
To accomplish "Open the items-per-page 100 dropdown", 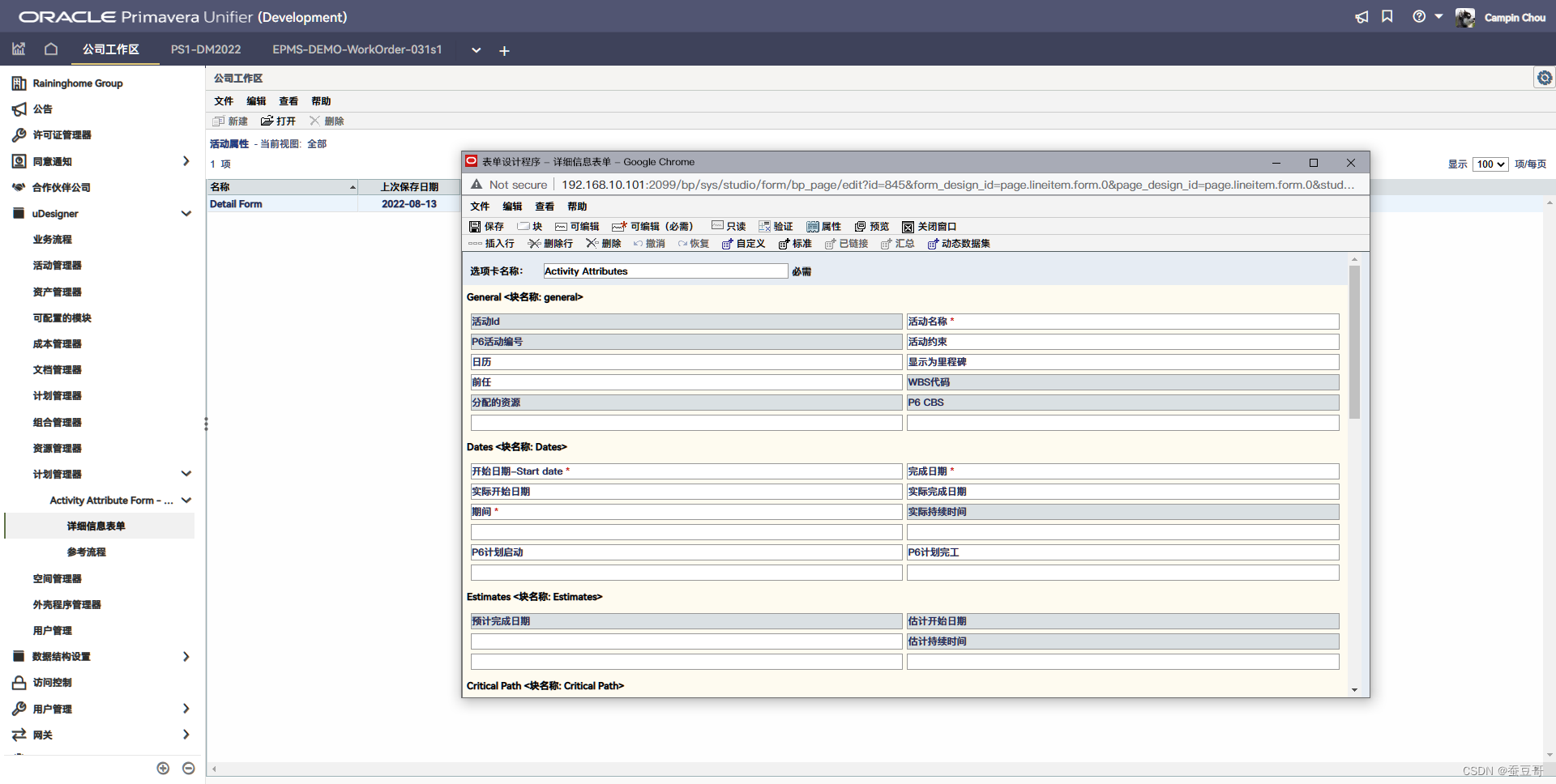I will (x=1490, y=164).
